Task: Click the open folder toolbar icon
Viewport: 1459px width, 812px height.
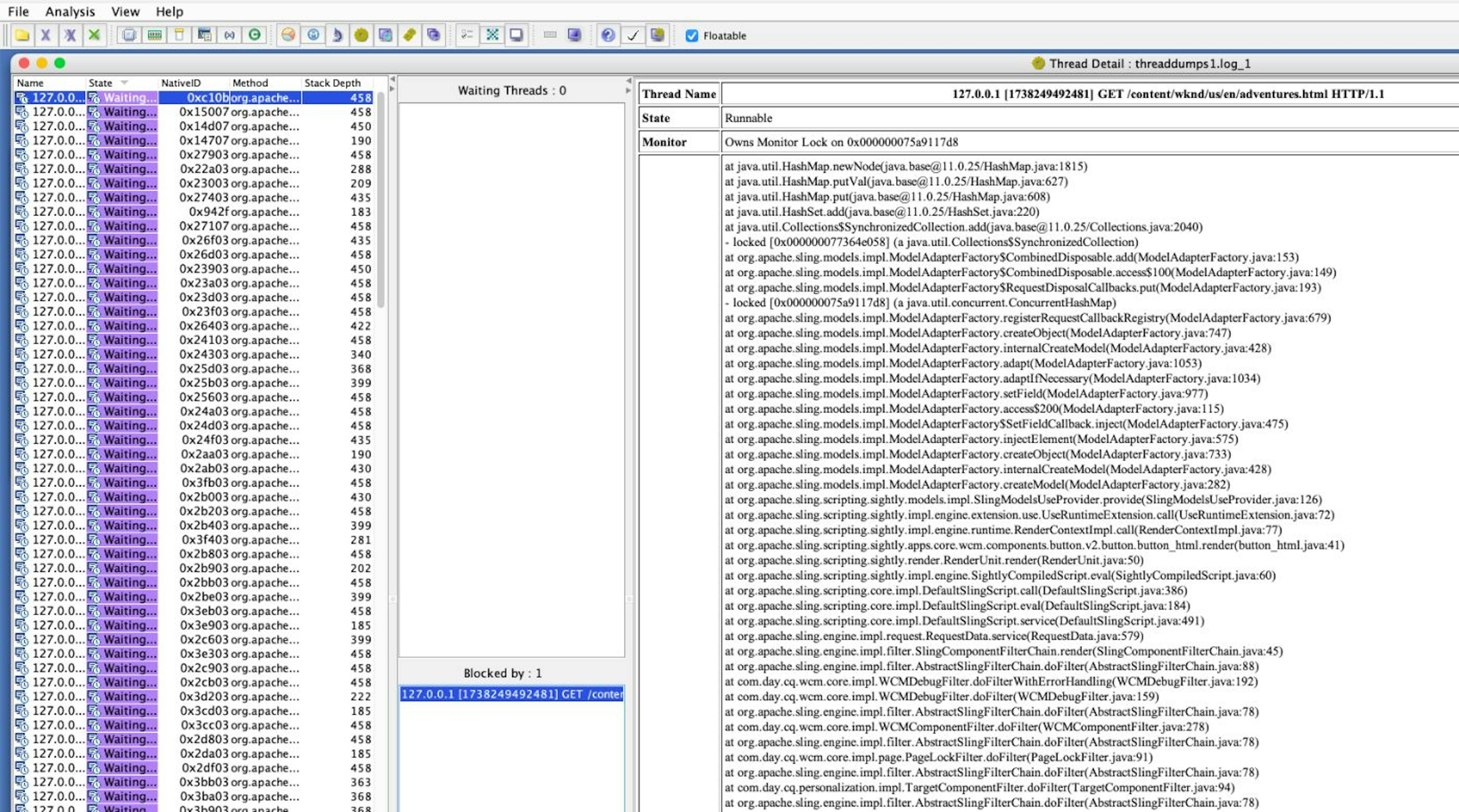Action: point(22,35)
